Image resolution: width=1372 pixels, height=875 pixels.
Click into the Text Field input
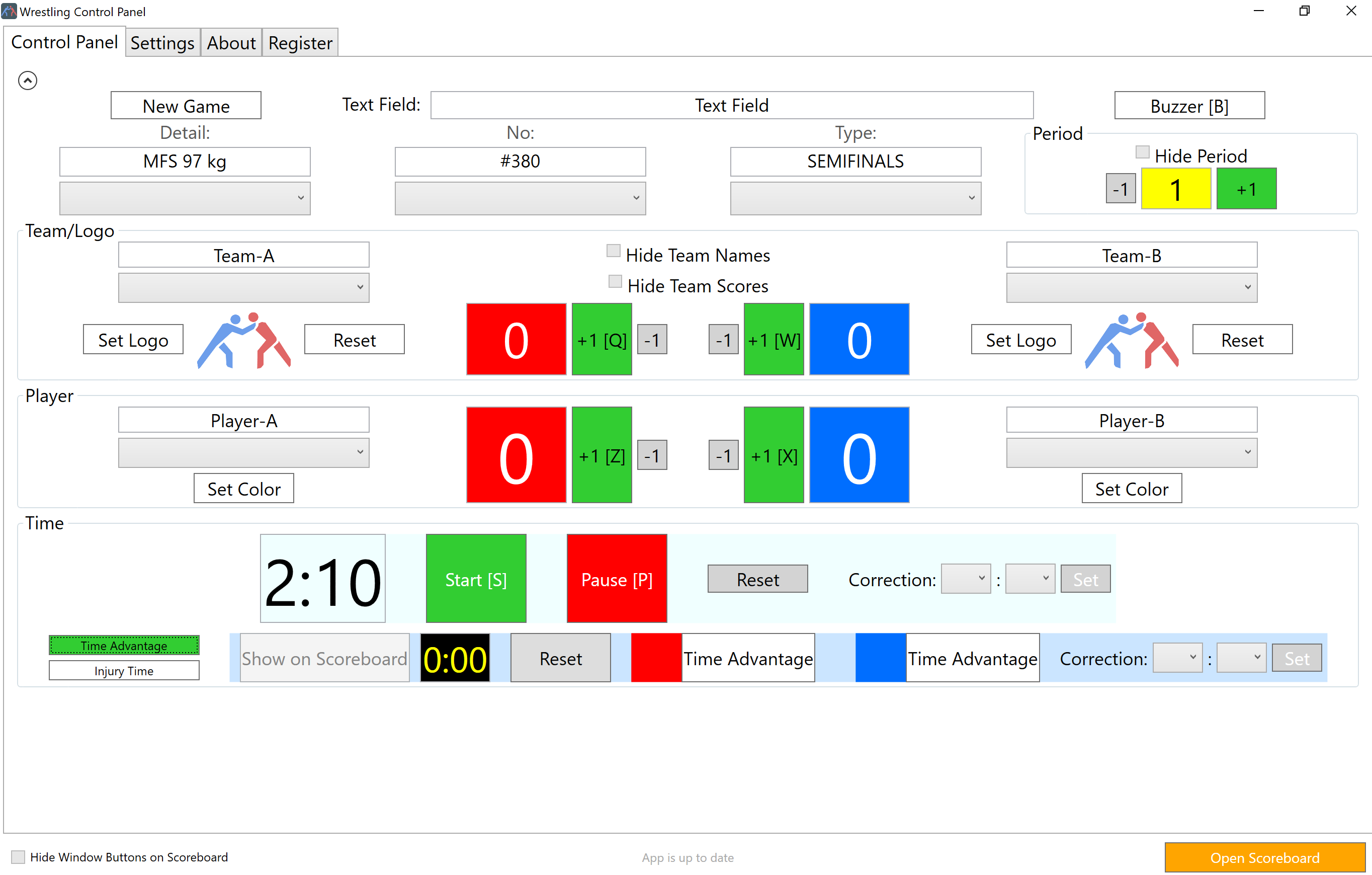pos(732,106)
